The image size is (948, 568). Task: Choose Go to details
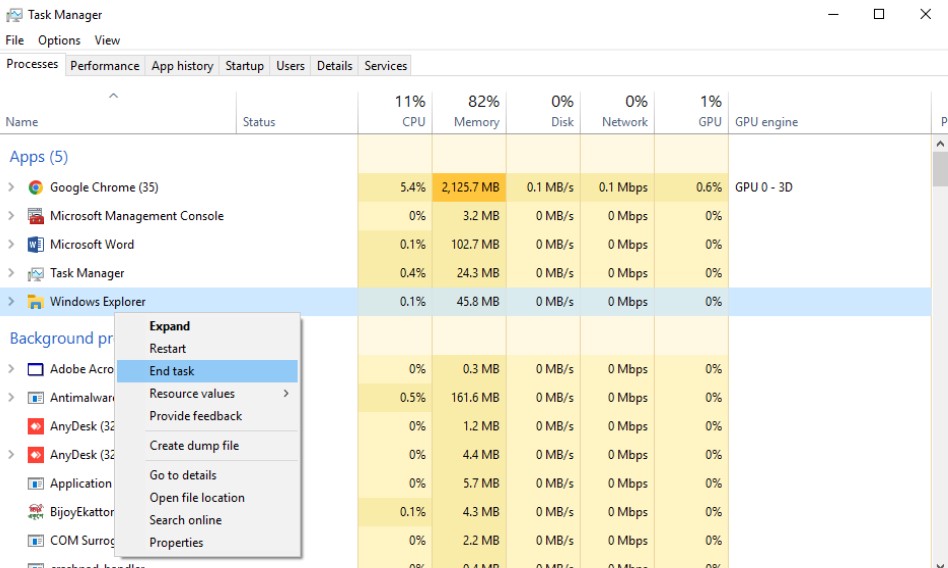point(207,475)
